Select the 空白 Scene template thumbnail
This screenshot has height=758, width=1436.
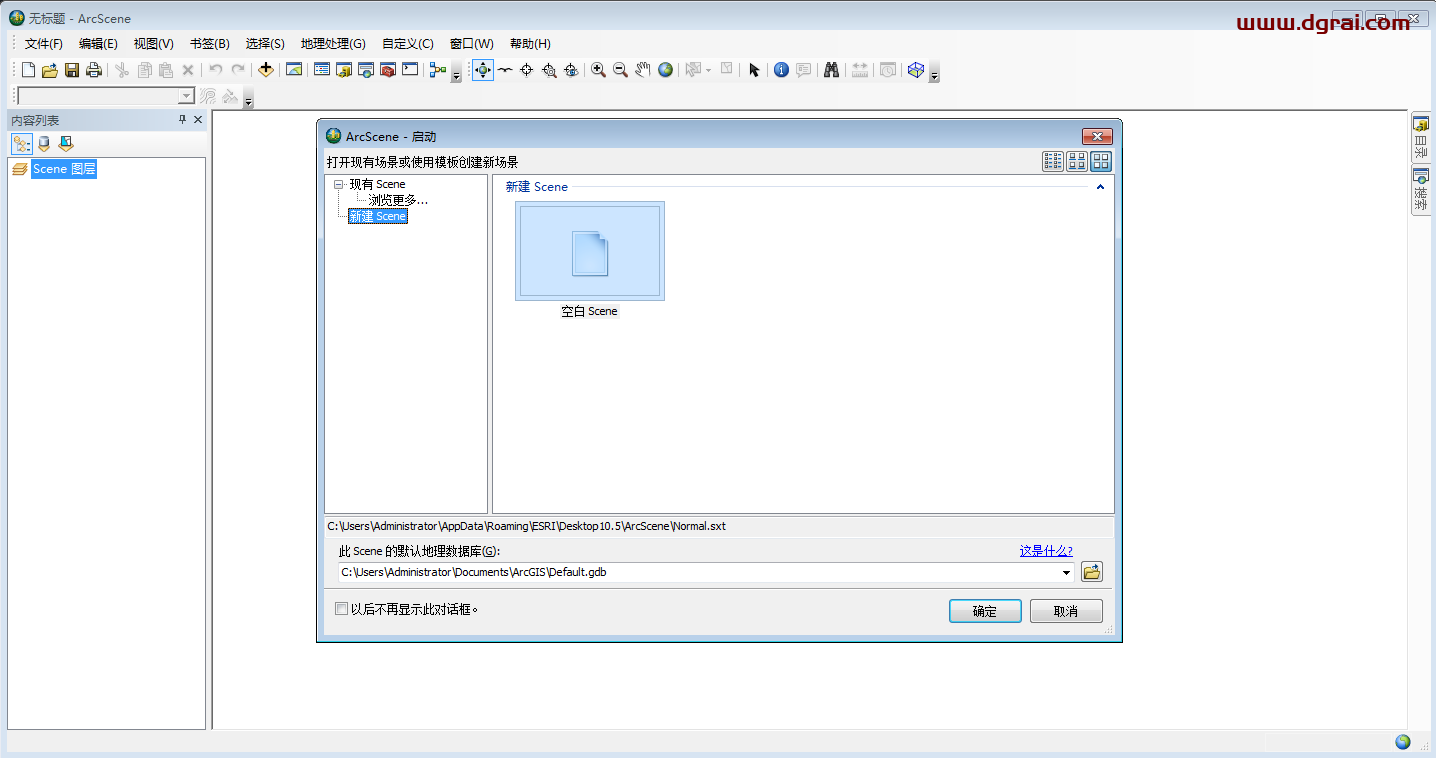point(590,251)
